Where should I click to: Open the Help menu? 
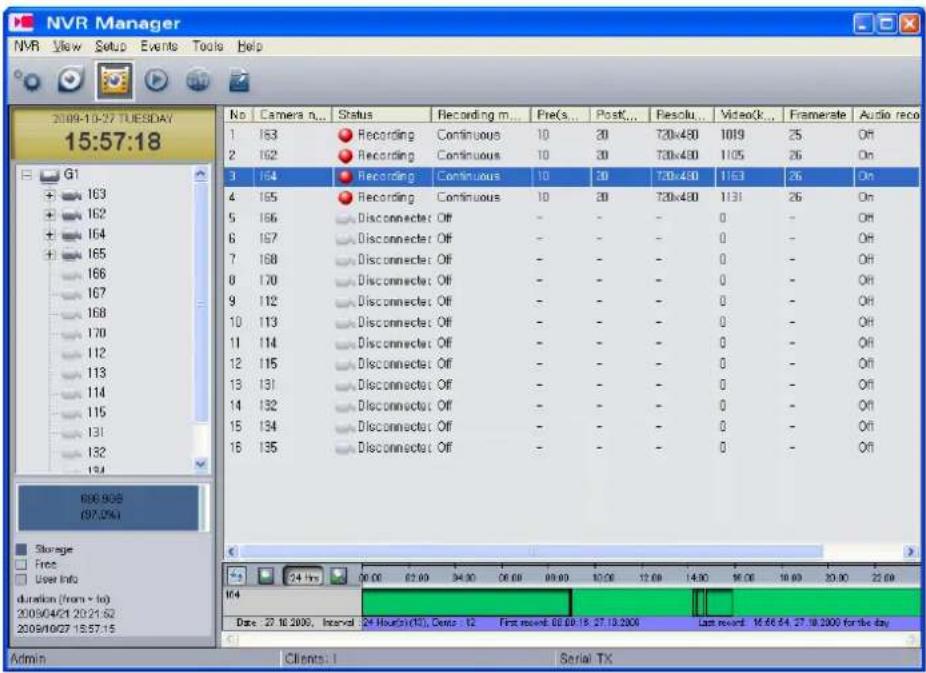pyautogui.click(x=250, y=46)
